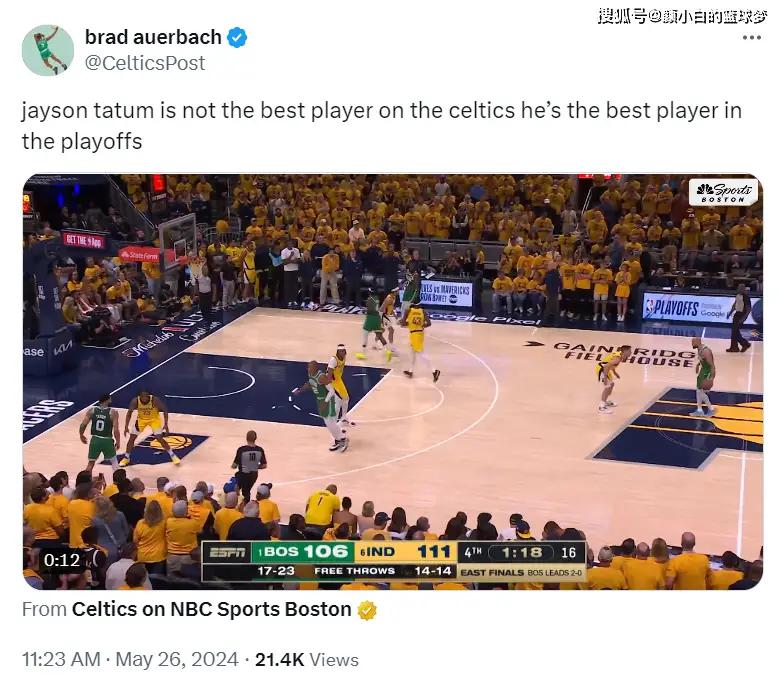Click the BOS 106 score on the scoreboard
Image resolution: width=782 pixels, height=691 pixels.
coord(304,552)
